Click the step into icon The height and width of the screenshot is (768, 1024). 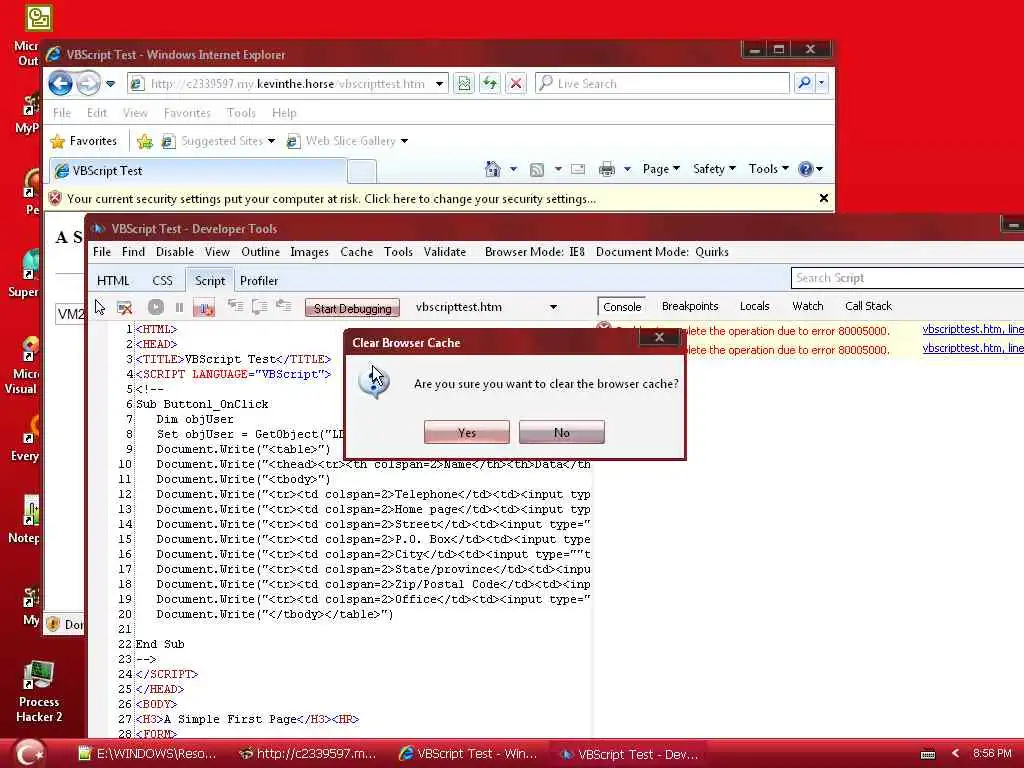tap(235, 306)
